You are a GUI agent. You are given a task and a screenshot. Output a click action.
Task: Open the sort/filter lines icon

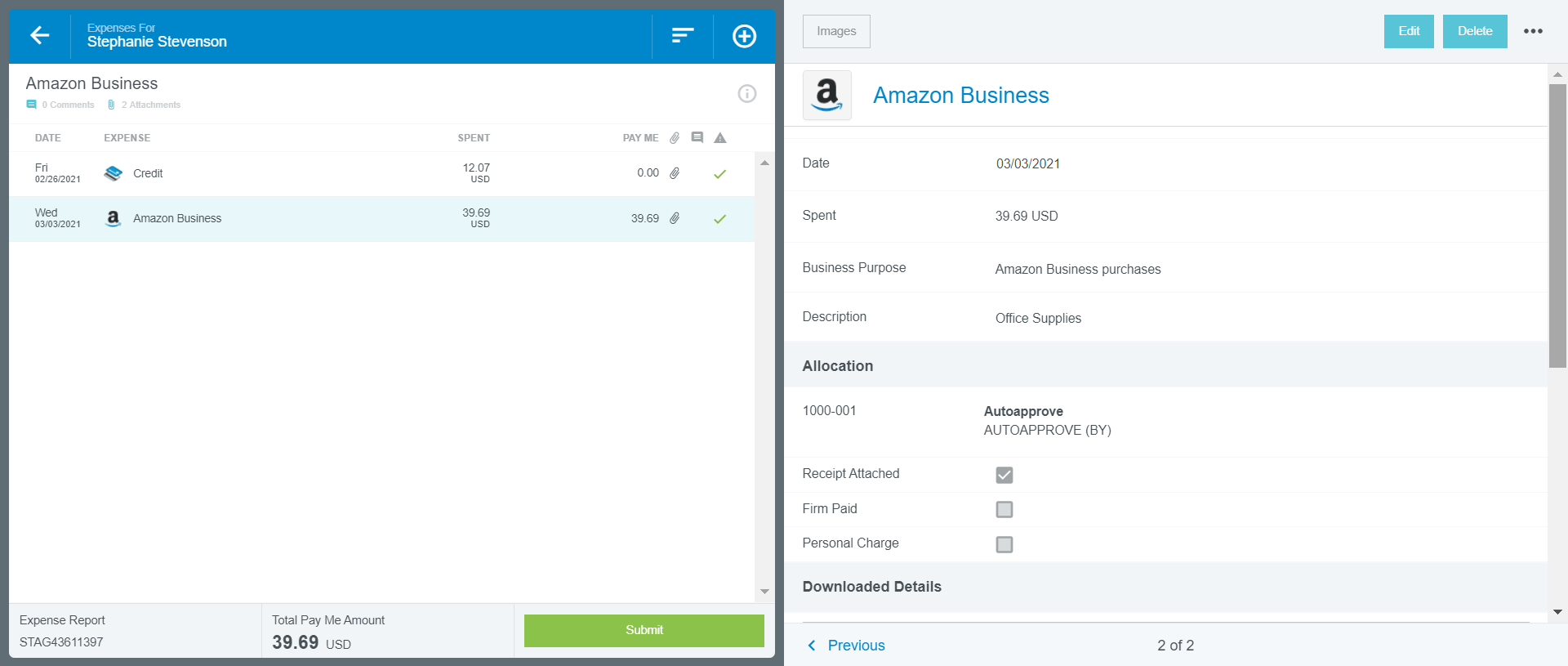682,35
